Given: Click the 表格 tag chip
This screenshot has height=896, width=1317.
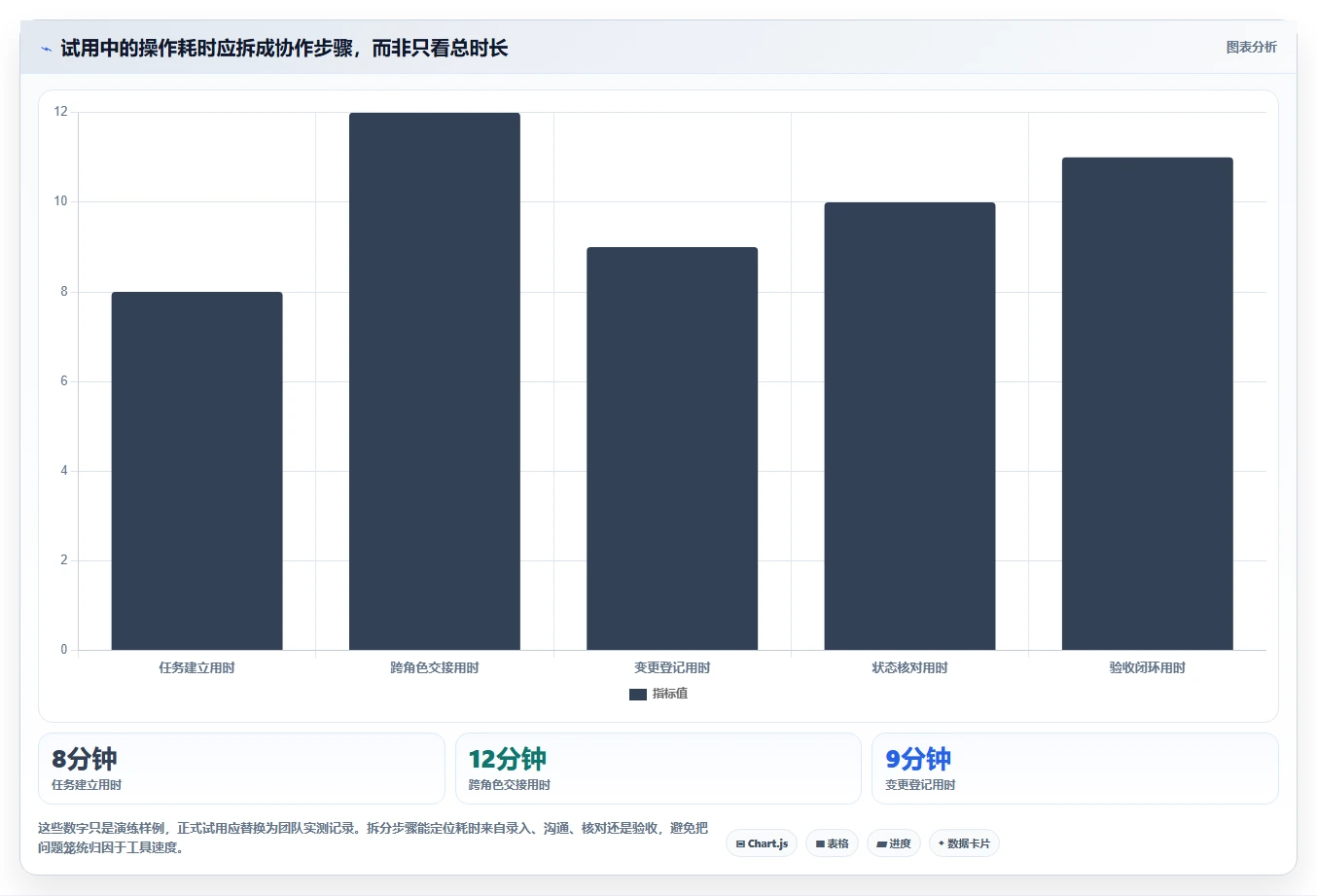Looking at the screenshot, I should click(832, 843).
